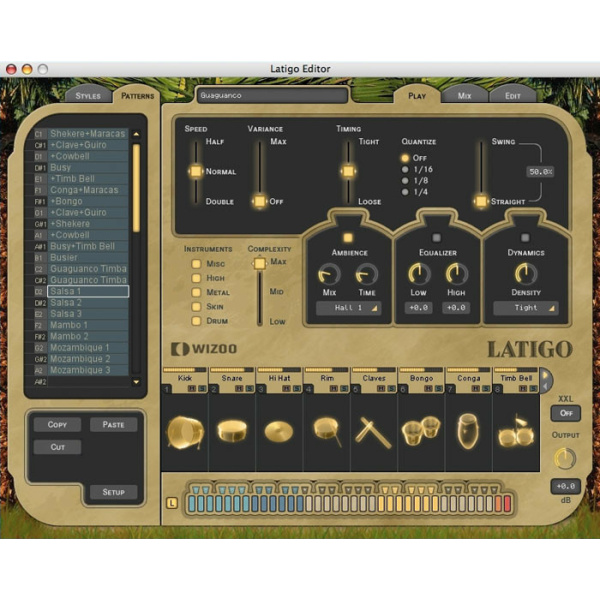Set Quantize to 1/8
600x600 pixels.
tap(405, 181)
